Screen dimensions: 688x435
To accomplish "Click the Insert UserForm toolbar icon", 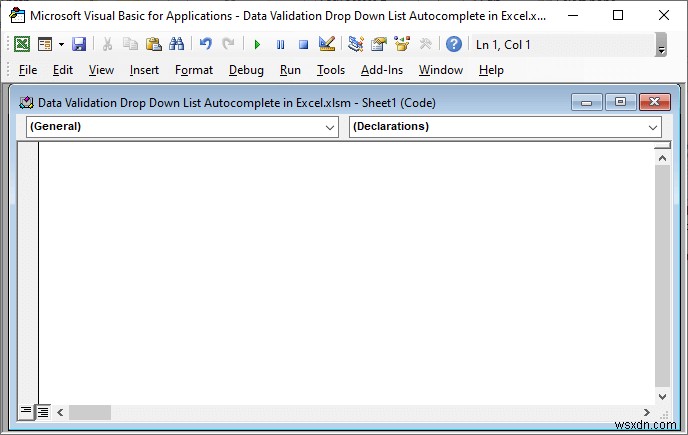I will pos(45,44).
